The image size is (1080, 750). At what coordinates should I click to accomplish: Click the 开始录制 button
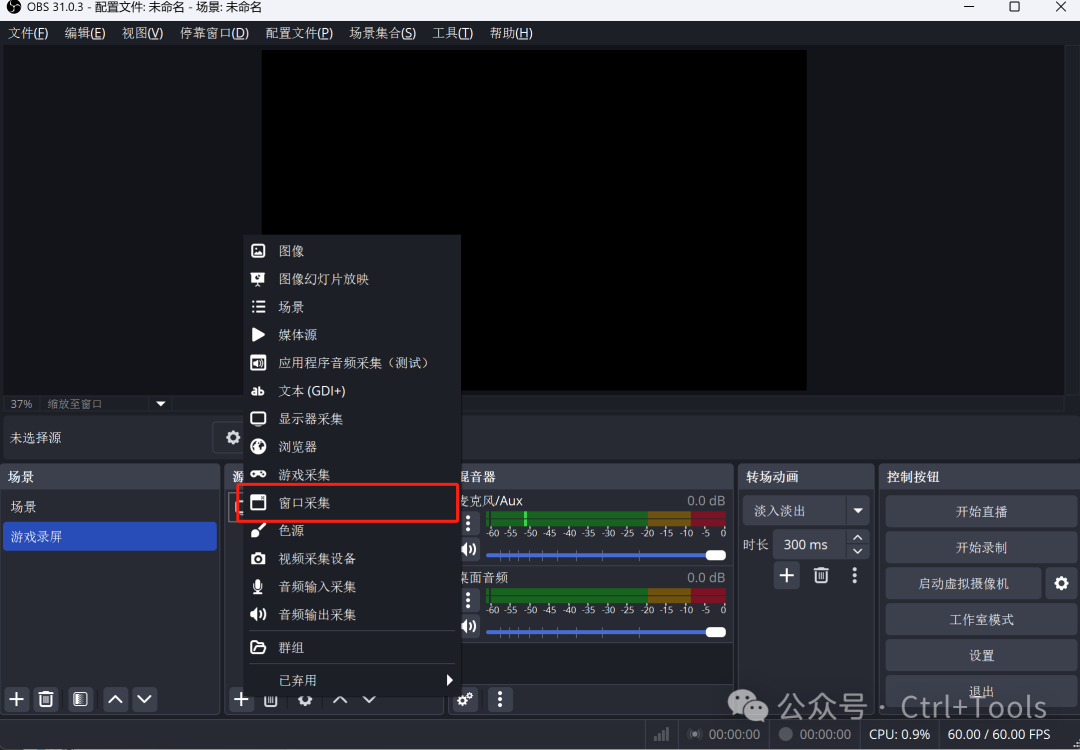[x=981, y=548]
